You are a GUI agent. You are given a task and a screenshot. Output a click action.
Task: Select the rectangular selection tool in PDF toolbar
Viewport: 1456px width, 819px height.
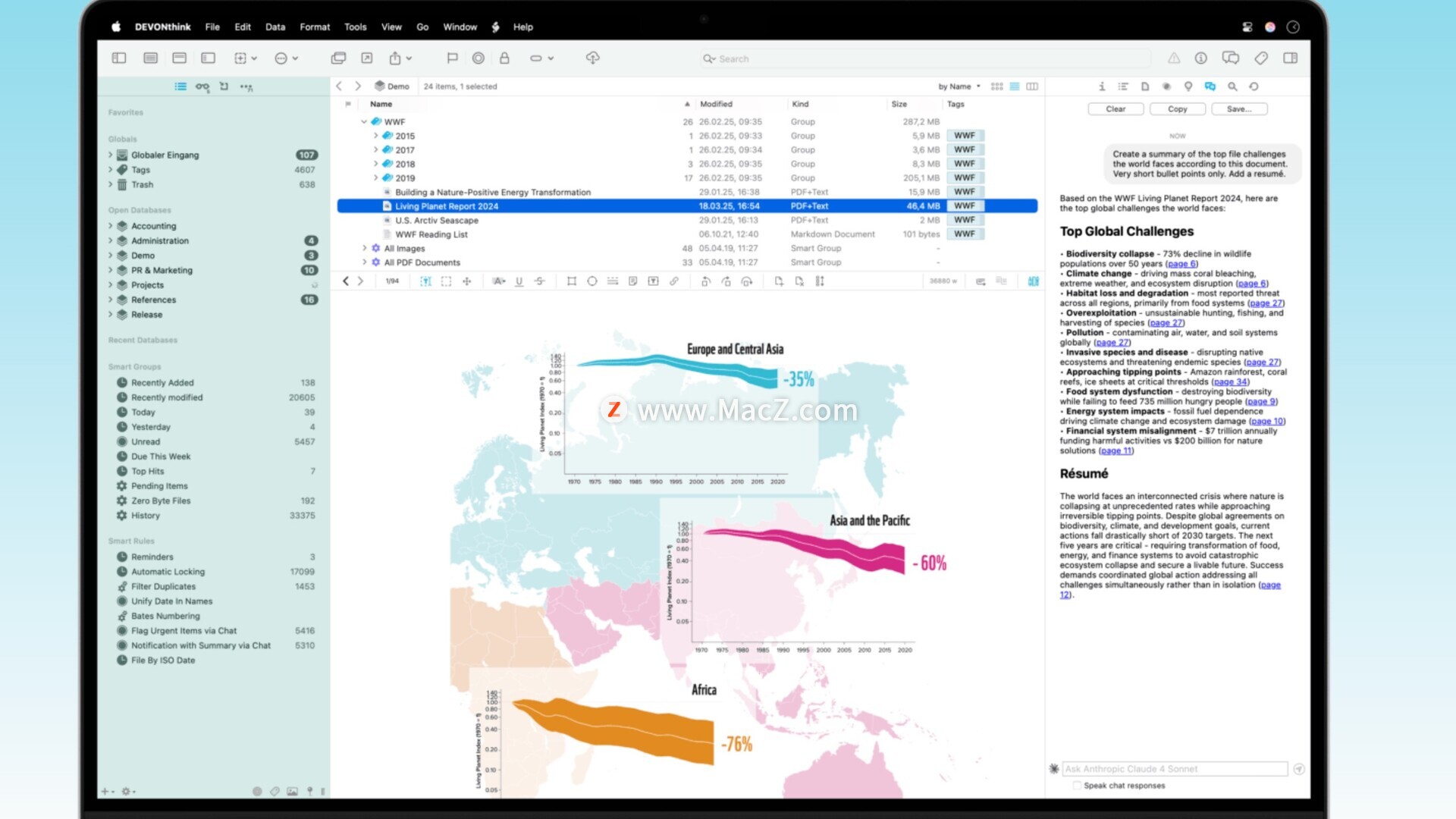point(446,281)
